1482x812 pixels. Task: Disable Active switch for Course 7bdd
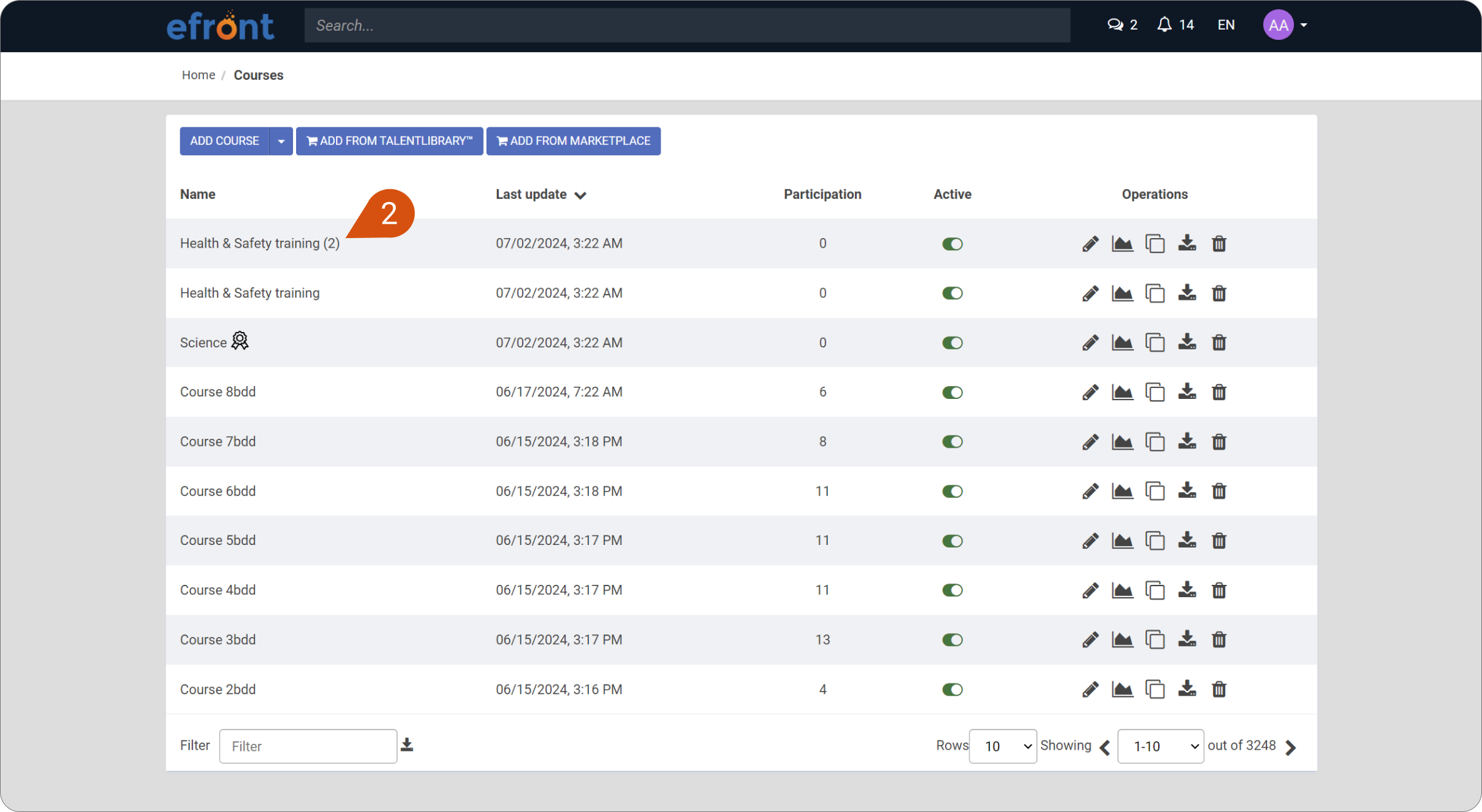952,442
